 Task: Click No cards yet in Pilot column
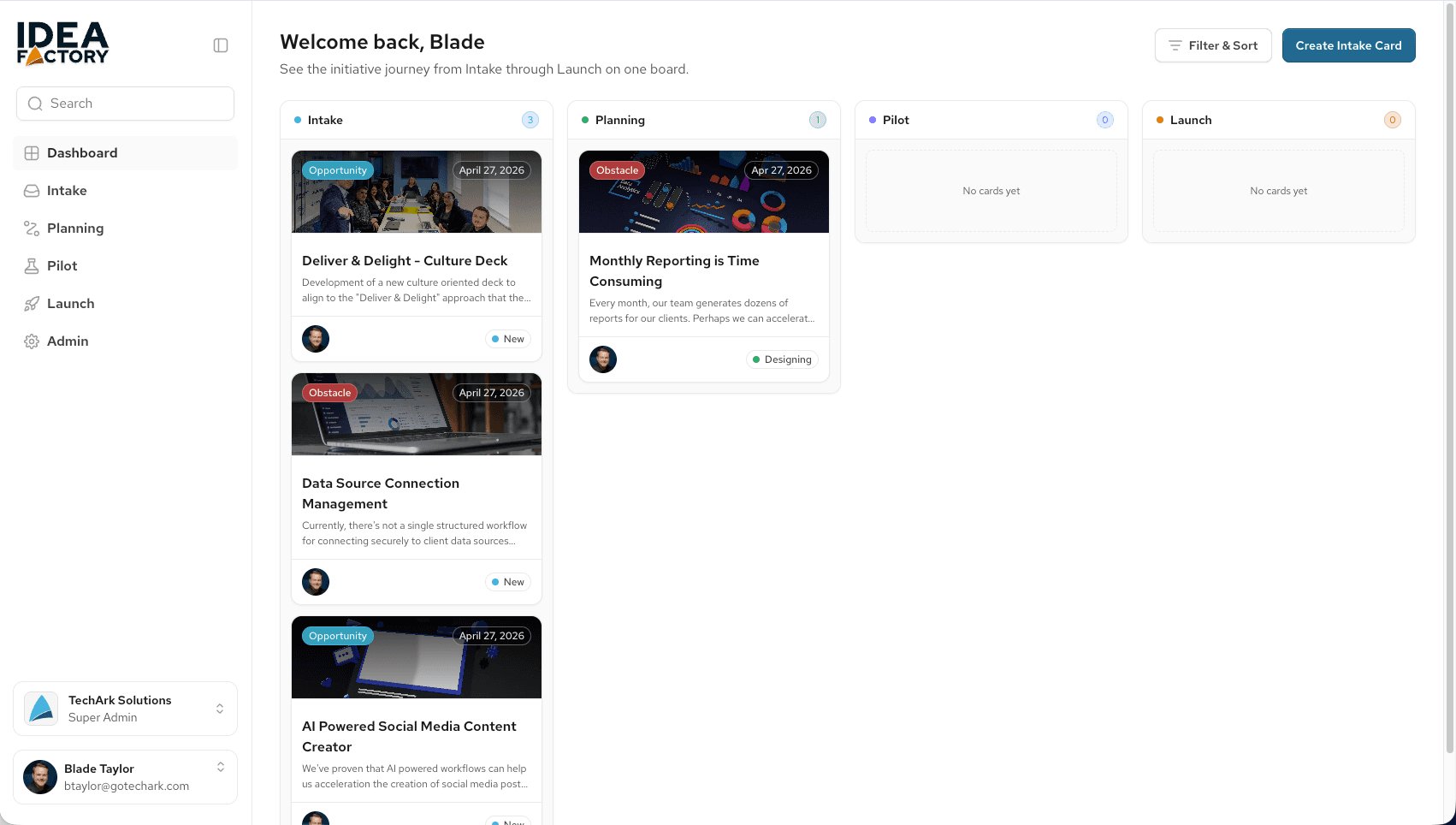click(x=991, y=191)
